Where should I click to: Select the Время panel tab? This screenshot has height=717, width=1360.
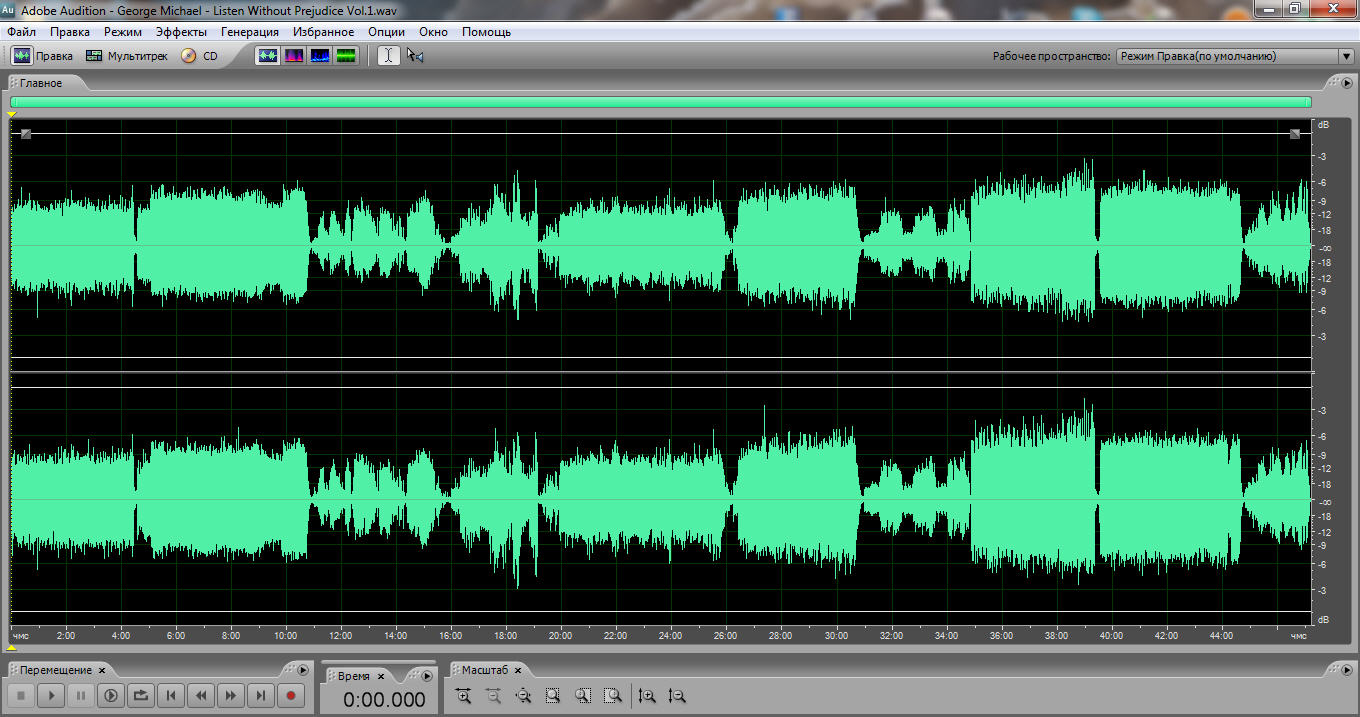coord(354,676)
